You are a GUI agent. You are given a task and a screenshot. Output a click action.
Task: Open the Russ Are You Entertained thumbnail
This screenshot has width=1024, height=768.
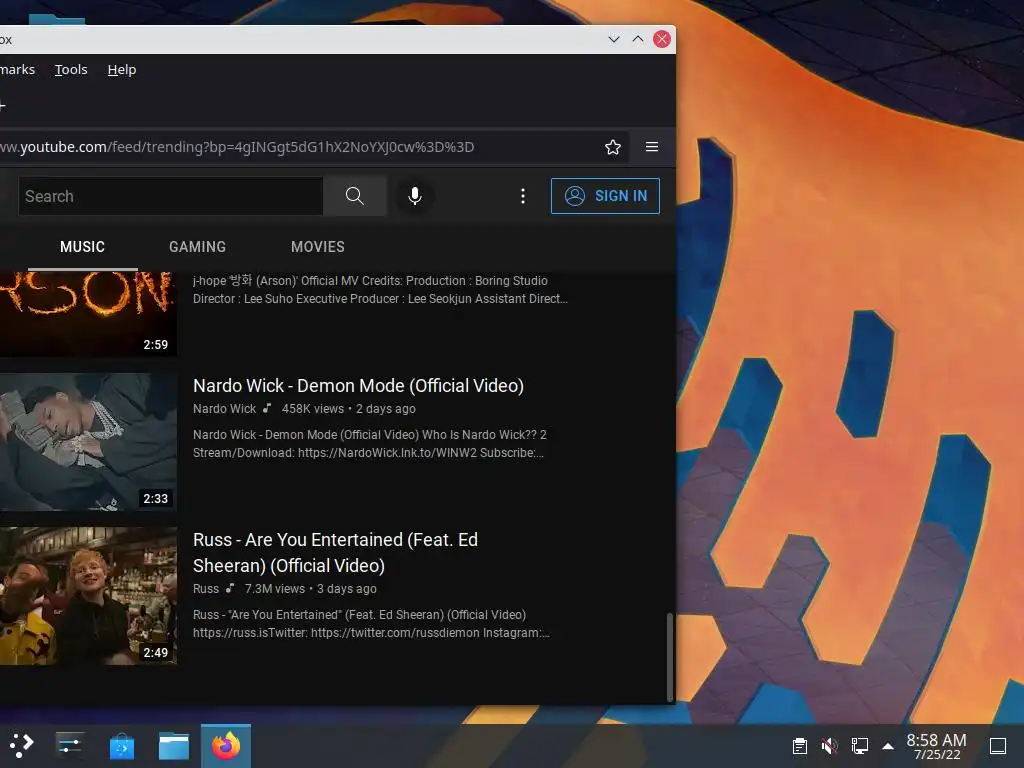point(88,596)
